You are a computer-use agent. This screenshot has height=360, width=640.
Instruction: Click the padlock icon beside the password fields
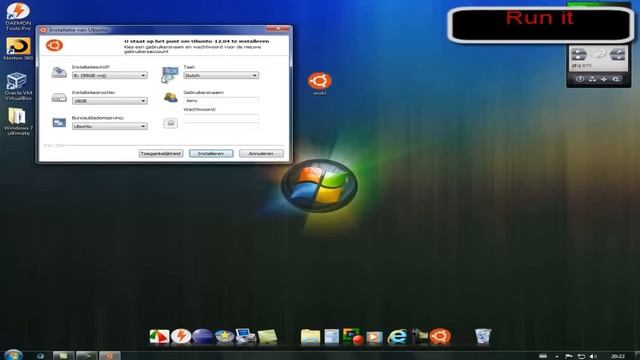point(171,123)
